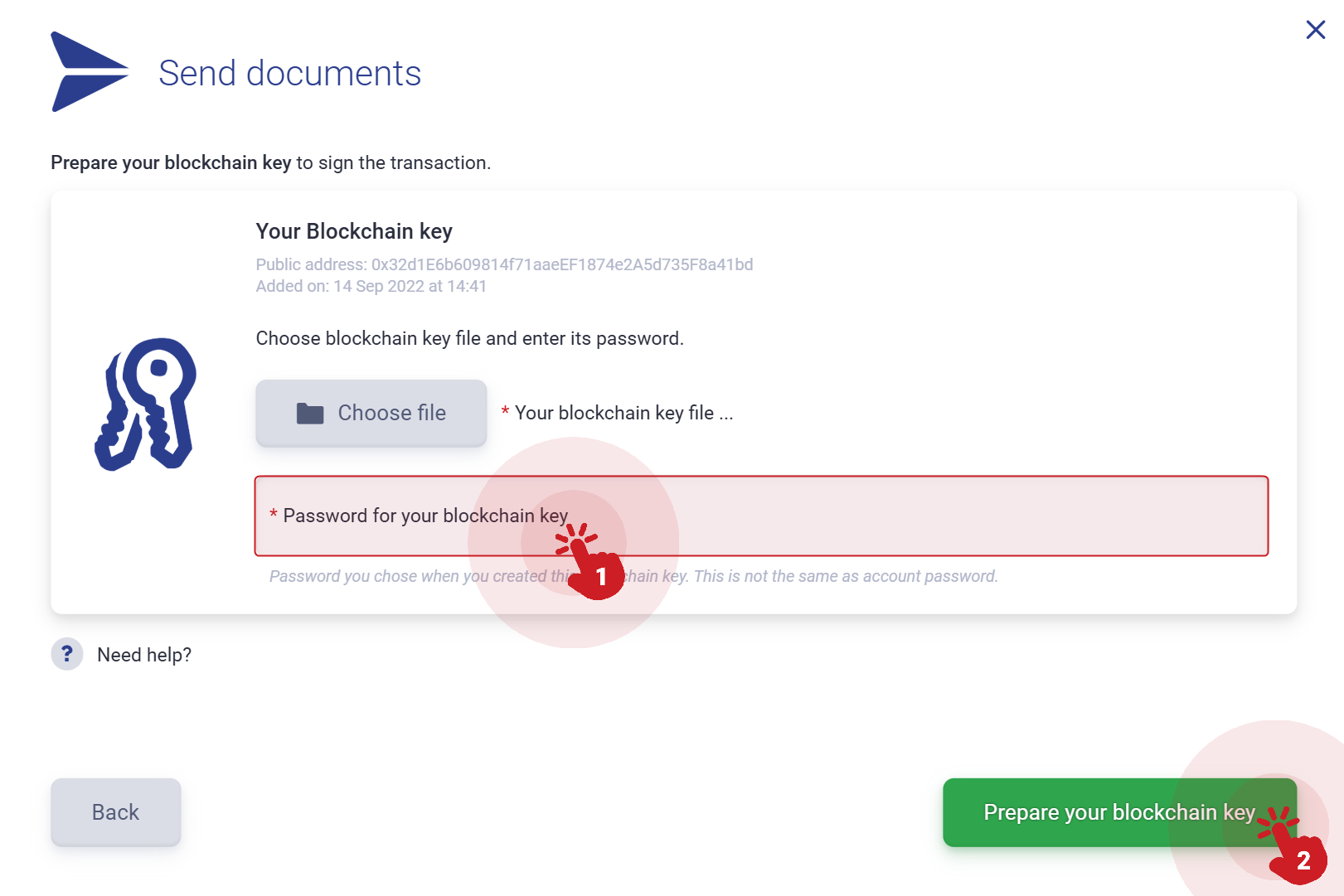Click the folder icon on Choose file

point(310,413)
